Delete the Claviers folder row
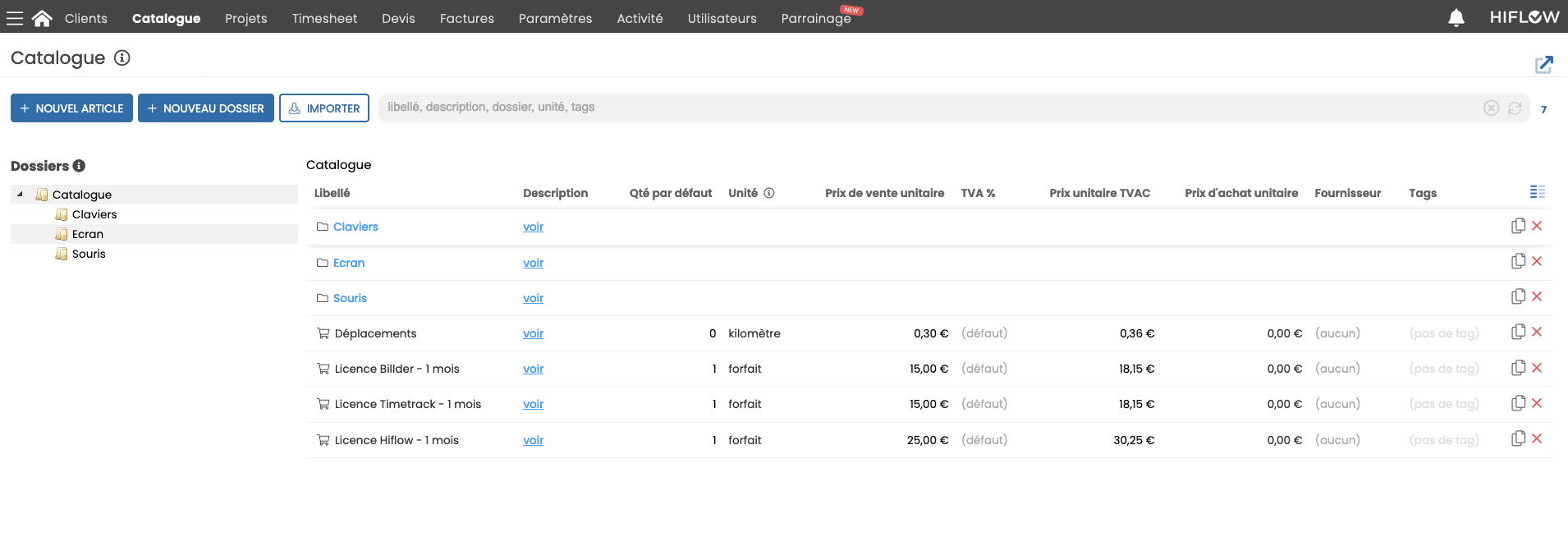 tap(1537, 226)
